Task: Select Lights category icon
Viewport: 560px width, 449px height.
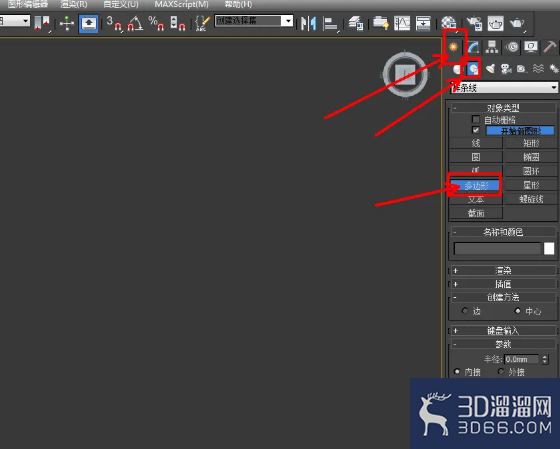Action: pos(490,69)
